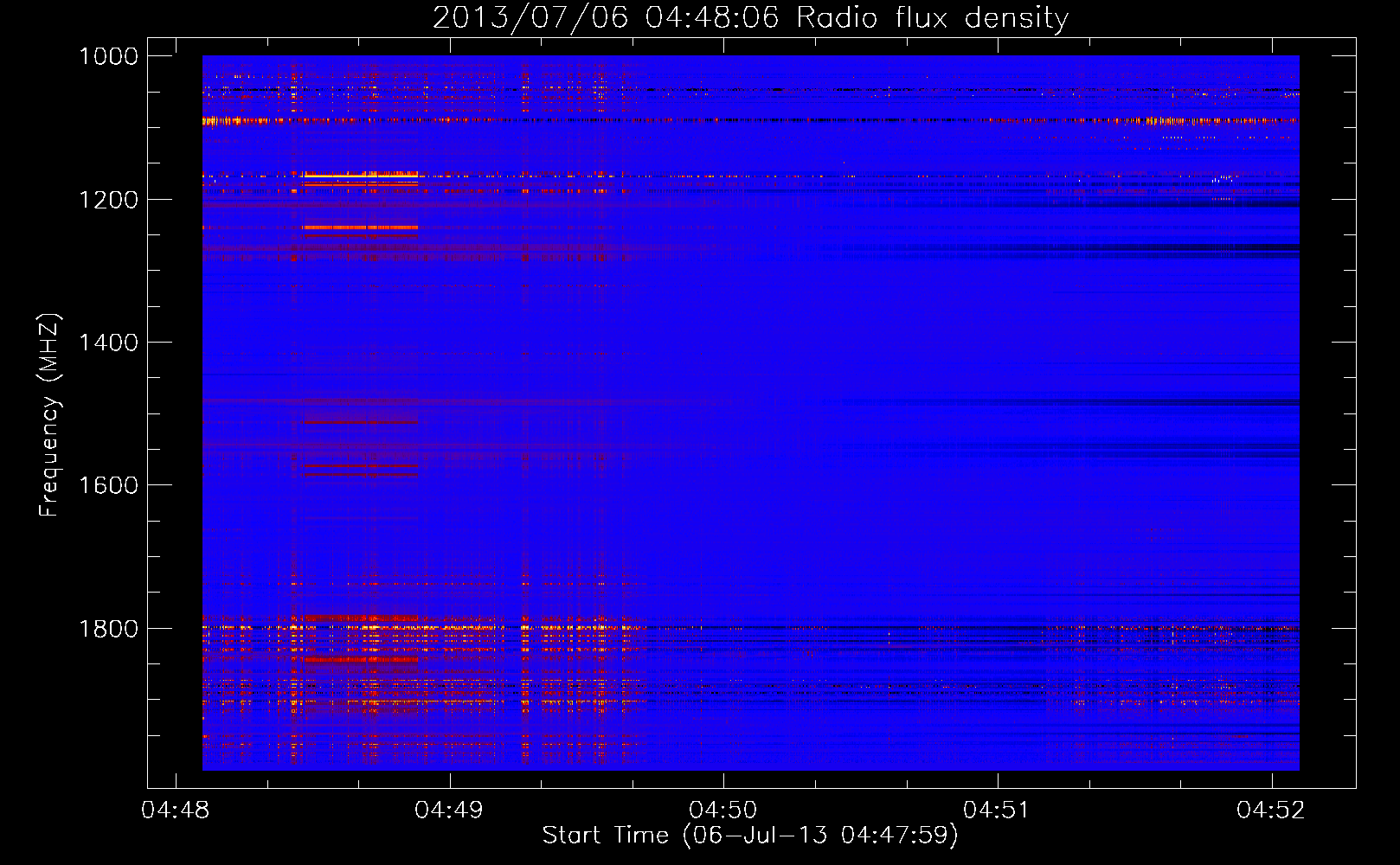Click the "Start Time (06-Jul-13 04:47:59)" label
The height and width of the screenshot is (865, 1400).
[x=750, y=836]
